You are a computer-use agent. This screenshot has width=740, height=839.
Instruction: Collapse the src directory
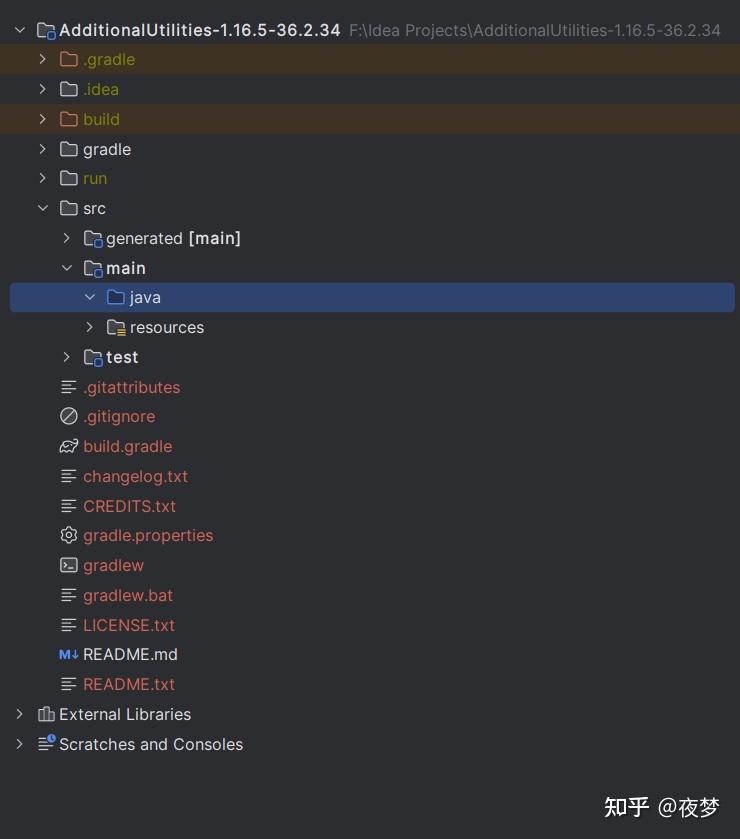coord(42,208)
